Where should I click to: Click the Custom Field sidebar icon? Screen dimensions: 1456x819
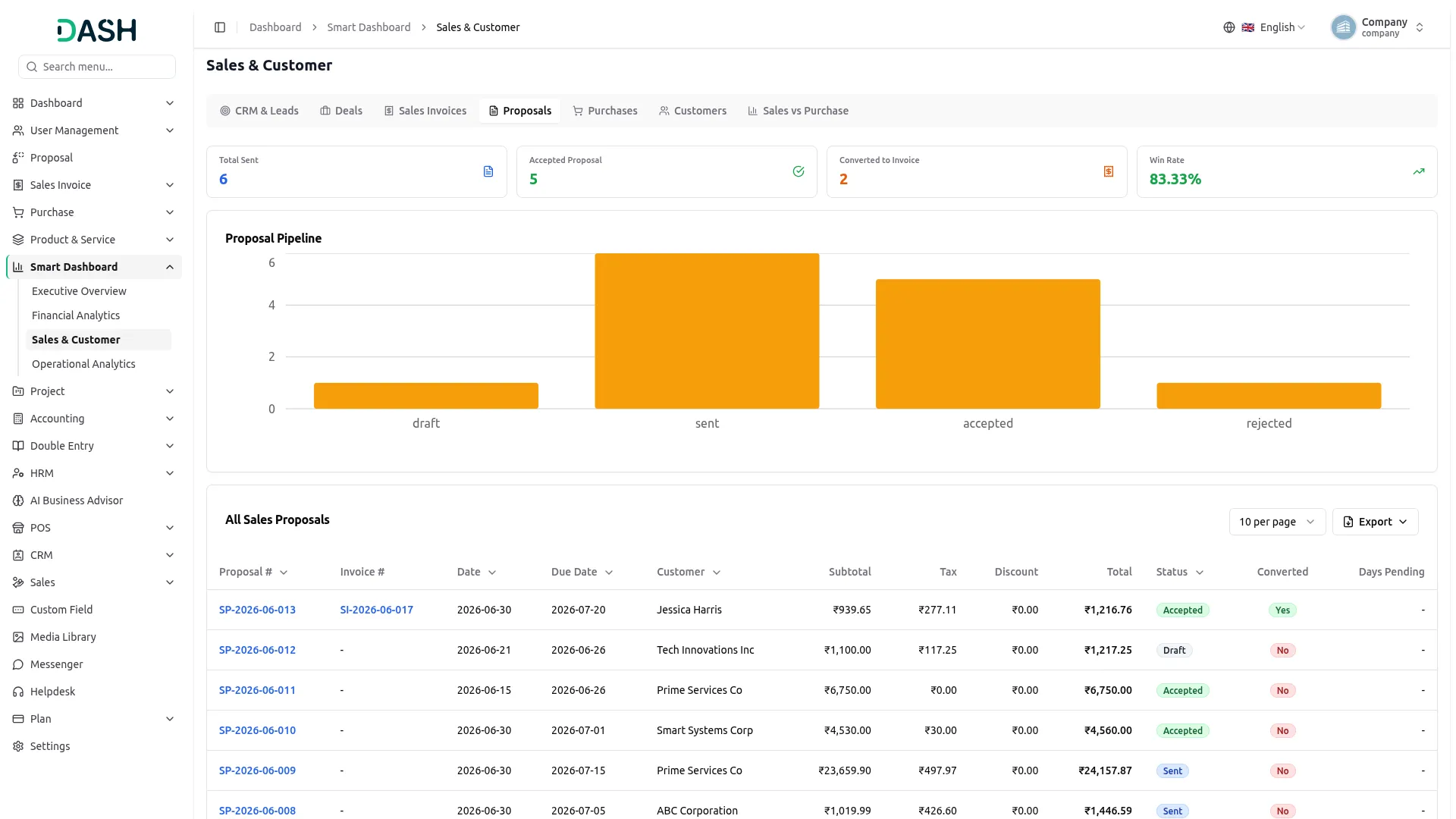coord(18,610)
